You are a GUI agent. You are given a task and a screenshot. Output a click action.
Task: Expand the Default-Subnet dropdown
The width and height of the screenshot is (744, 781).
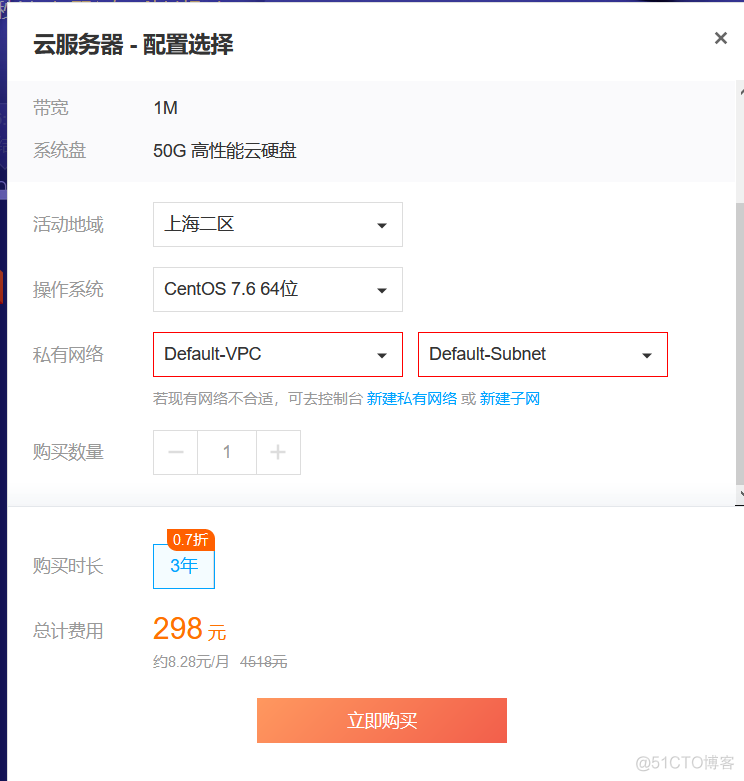[x=542, y=355]
